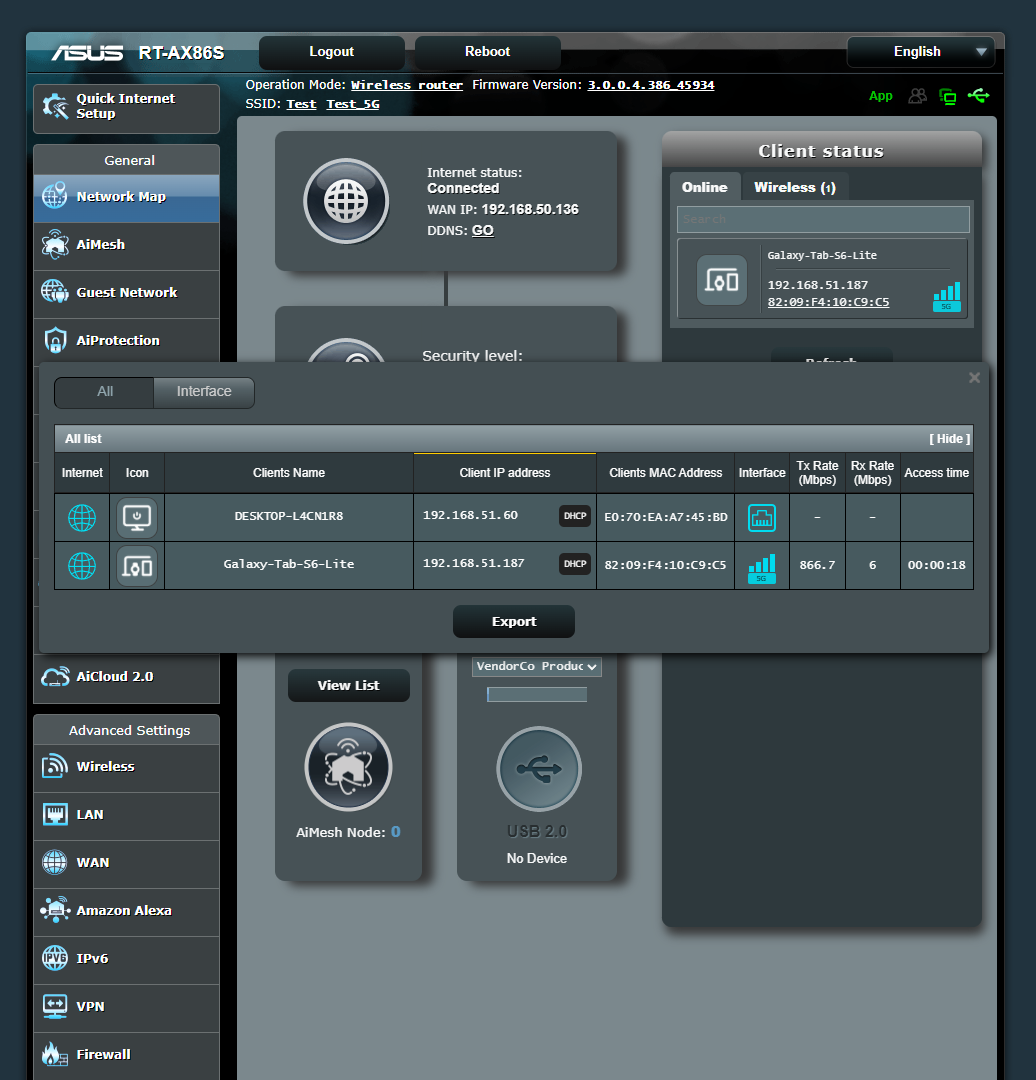Open the English language dropdown

(x=920, y=51)
